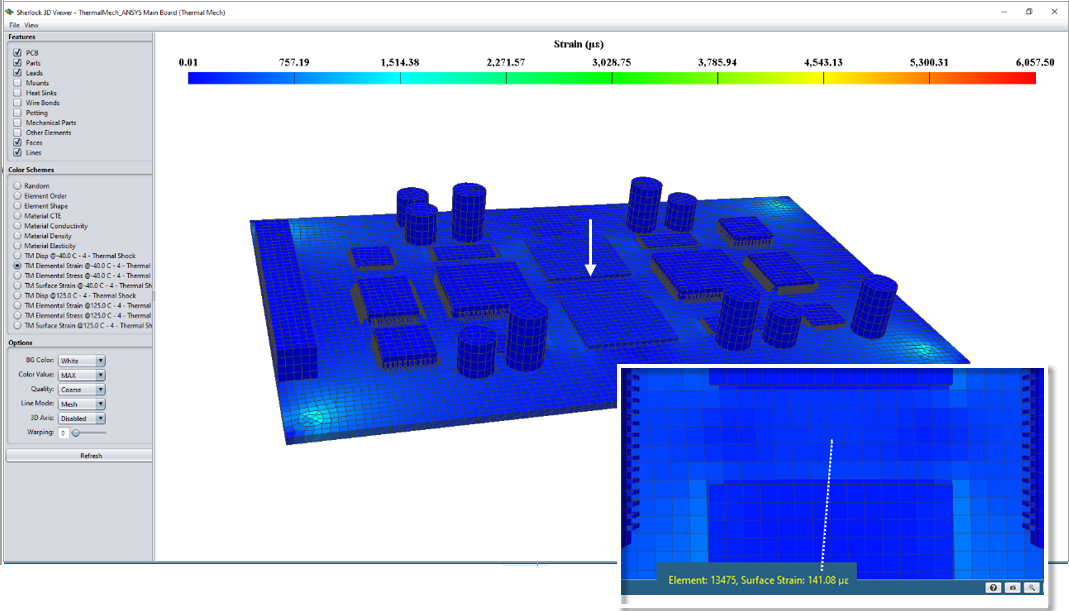Toggle the Faces checkbox
The image size is (1069, 611).
coord(17,143)
